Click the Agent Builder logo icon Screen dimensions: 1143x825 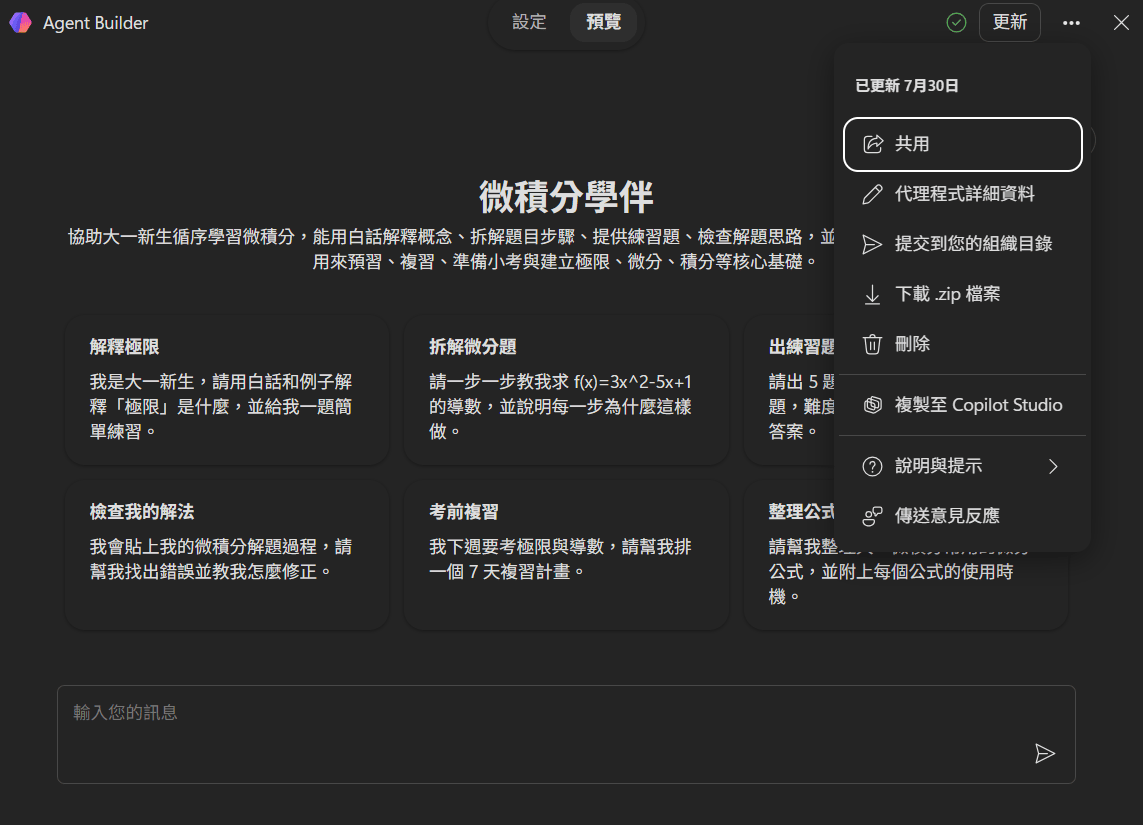tap(20, 23)
